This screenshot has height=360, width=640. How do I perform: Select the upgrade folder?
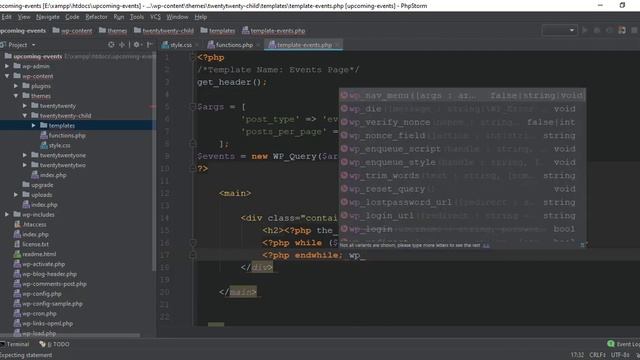[38, 185]
